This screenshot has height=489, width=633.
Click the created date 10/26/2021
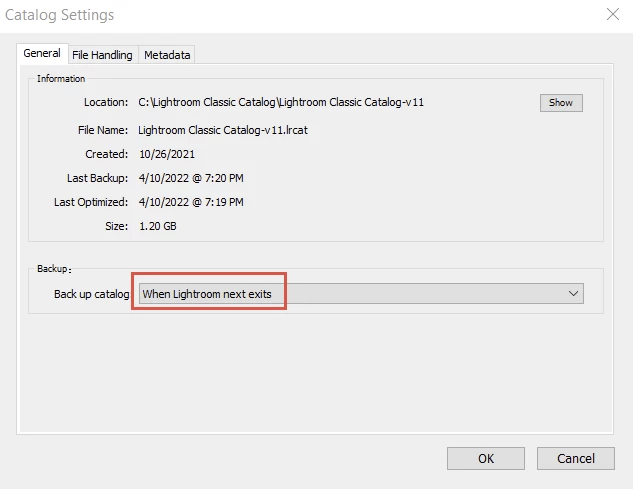click(167, 154)
